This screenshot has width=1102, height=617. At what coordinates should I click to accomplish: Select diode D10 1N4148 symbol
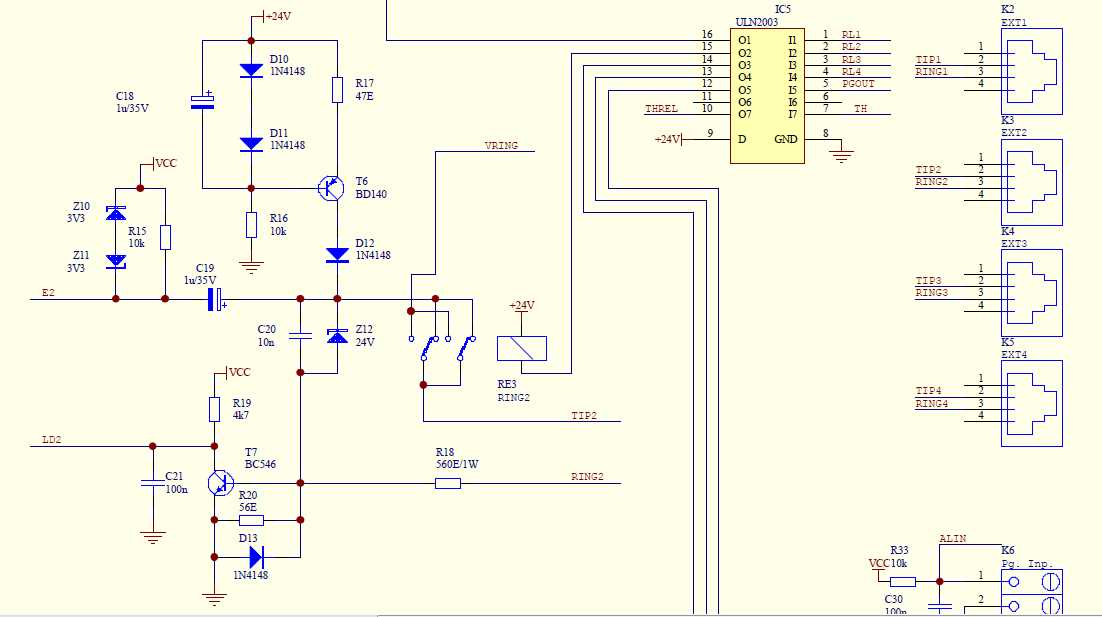[252, 70]
